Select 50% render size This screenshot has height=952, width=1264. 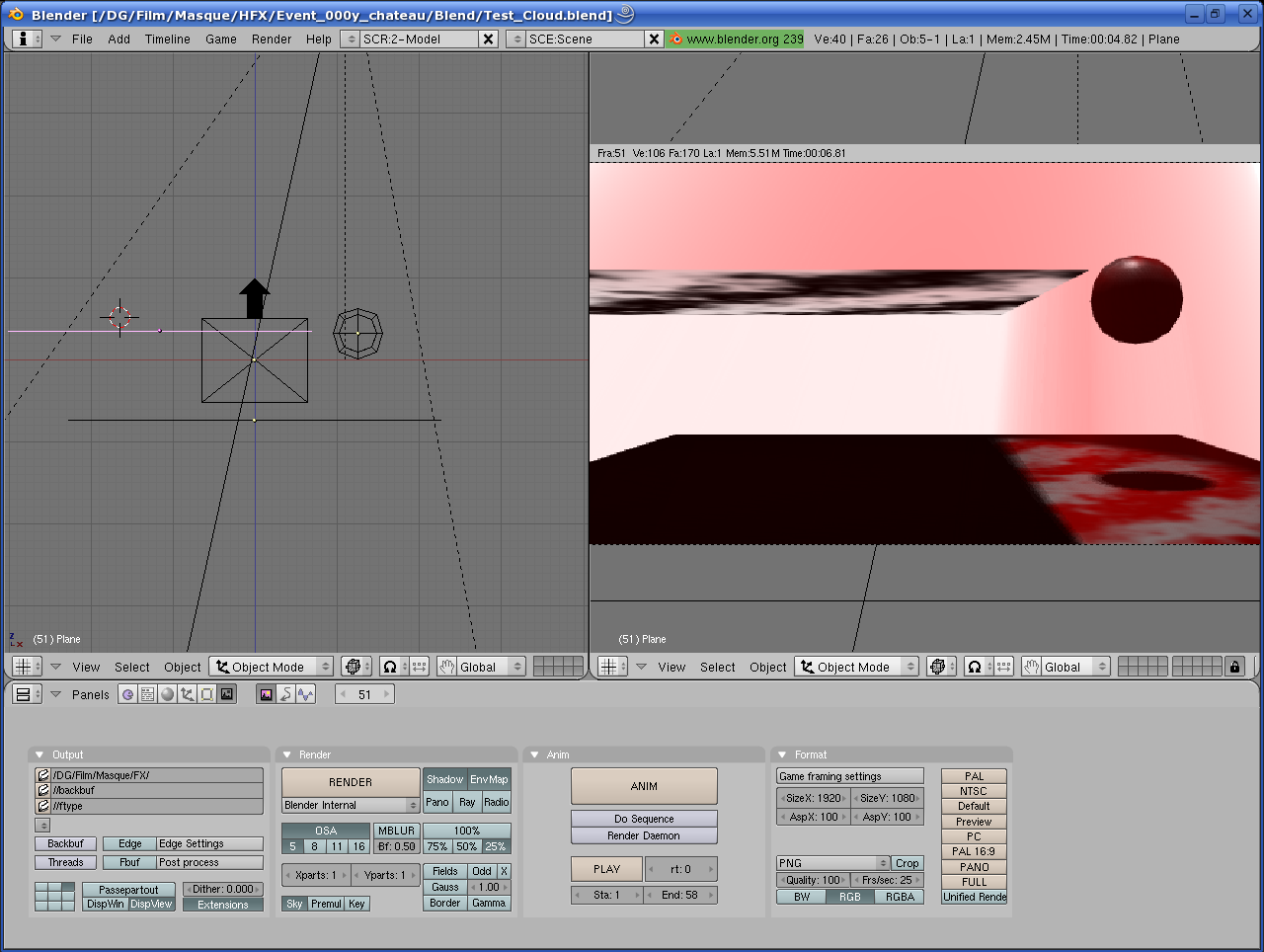(467, 846)
